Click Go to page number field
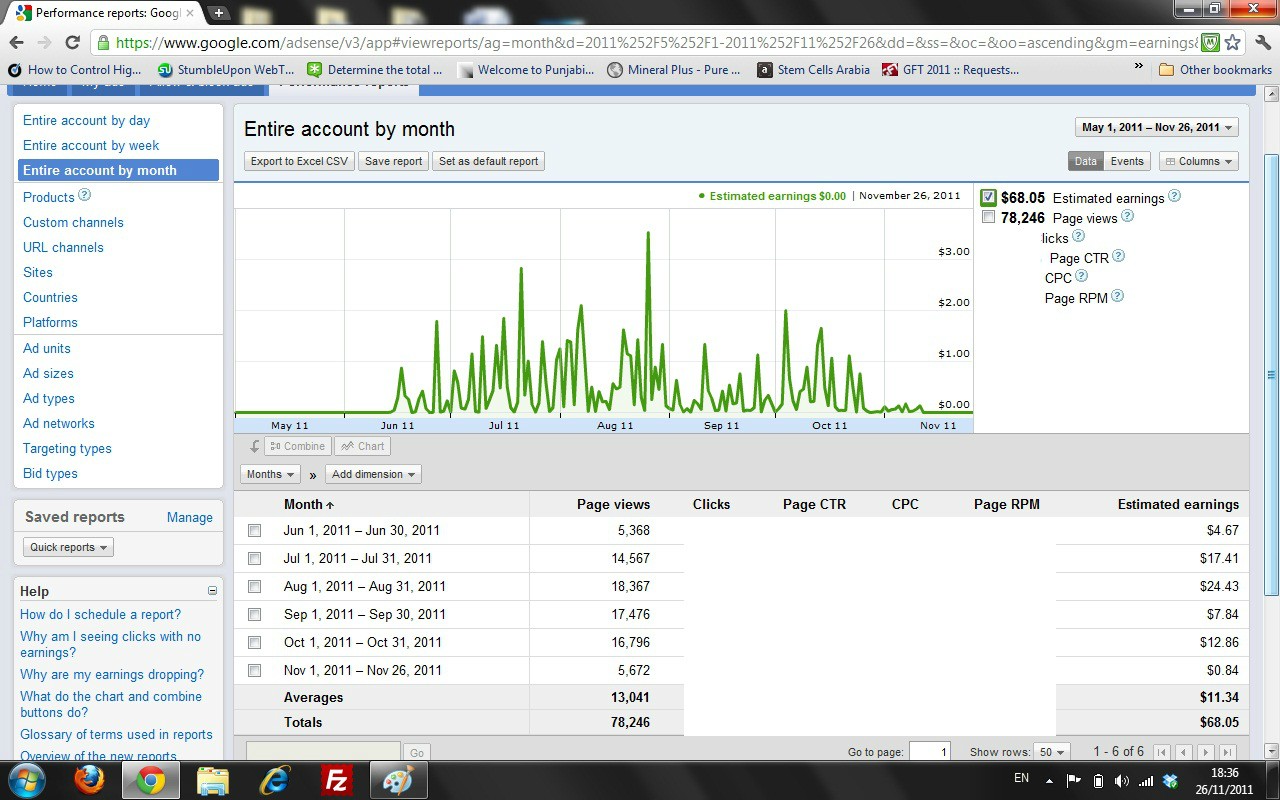The height and width of the screenshot is (800, 1280). tap(929, 752)
